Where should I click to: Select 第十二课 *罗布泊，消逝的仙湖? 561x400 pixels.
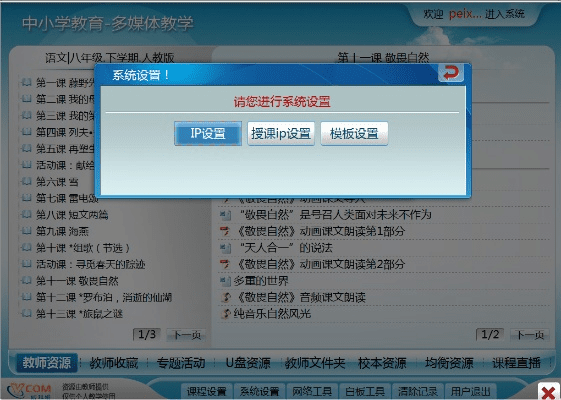[x=104, y=297]
